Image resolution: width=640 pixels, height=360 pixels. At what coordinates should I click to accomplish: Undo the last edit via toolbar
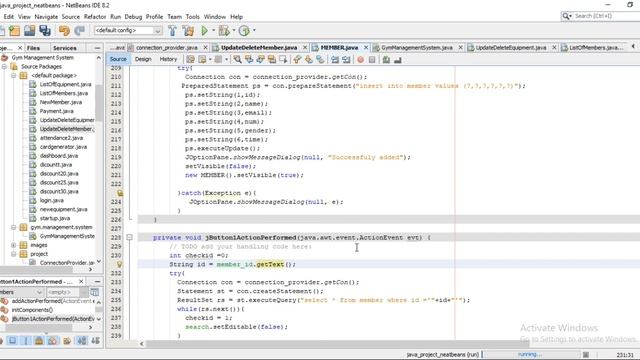point(64,31)
